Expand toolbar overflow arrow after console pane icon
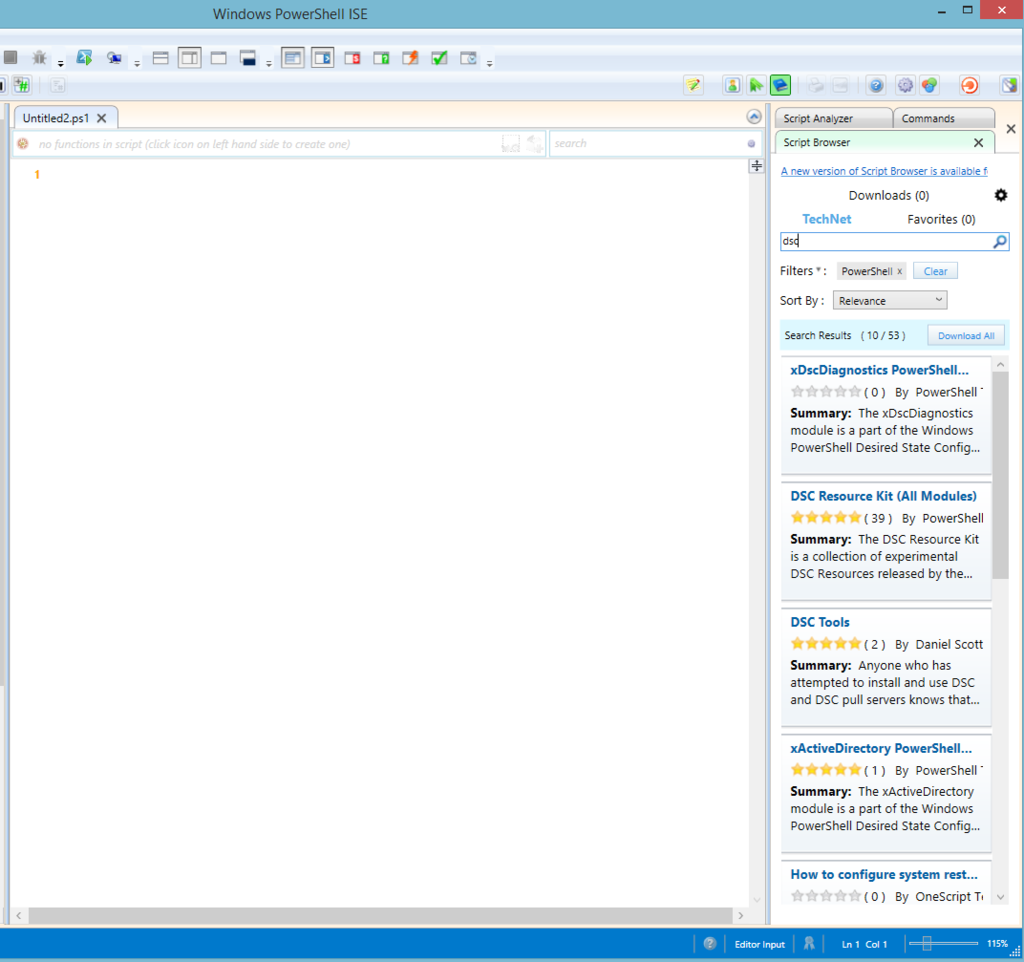This screenshot has height=962, width=1024. [x=269, y=63]
